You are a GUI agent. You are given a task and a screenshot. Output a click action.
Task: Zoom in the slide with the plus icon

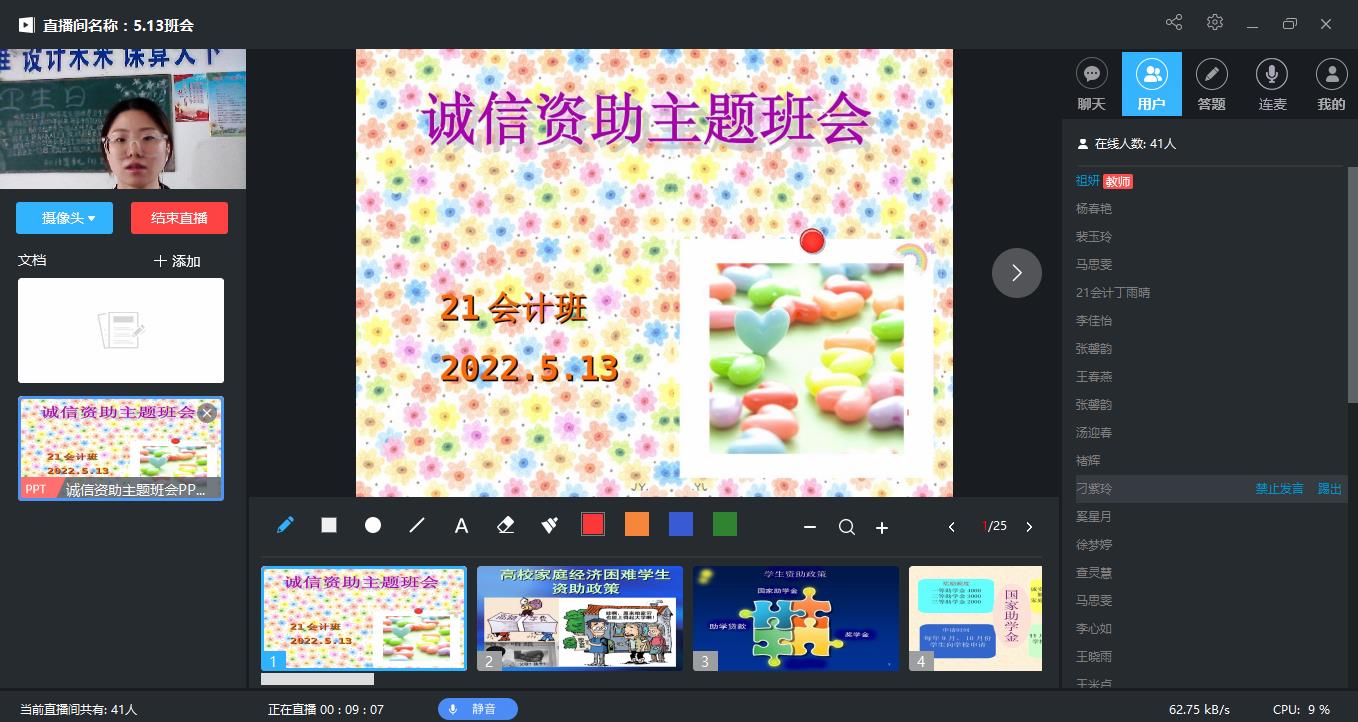click(x=882, y=527)
